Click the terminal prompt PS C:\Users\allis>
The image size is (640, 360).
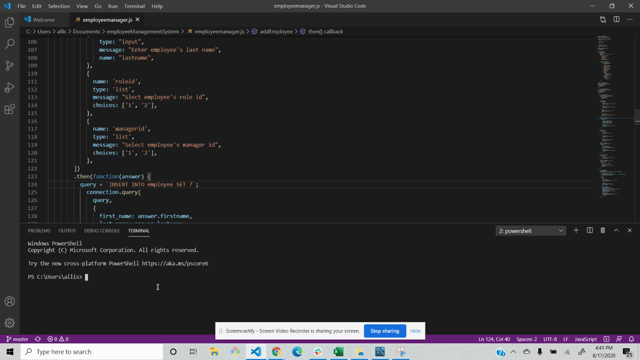pos(55,277)
